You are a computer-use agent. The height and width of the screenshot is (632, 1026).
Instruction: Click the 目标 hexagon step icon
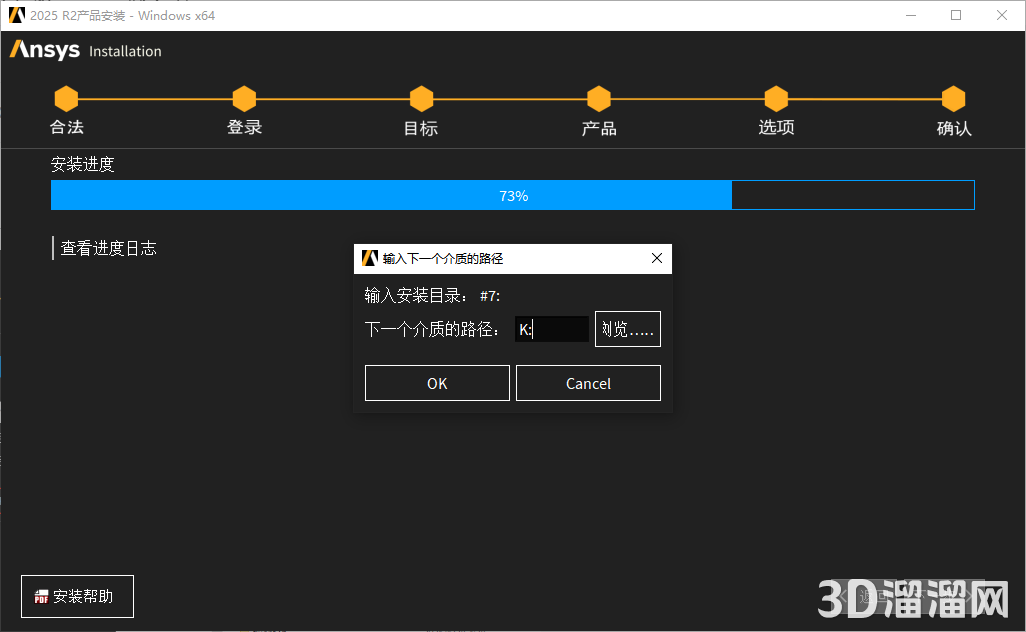421,98
